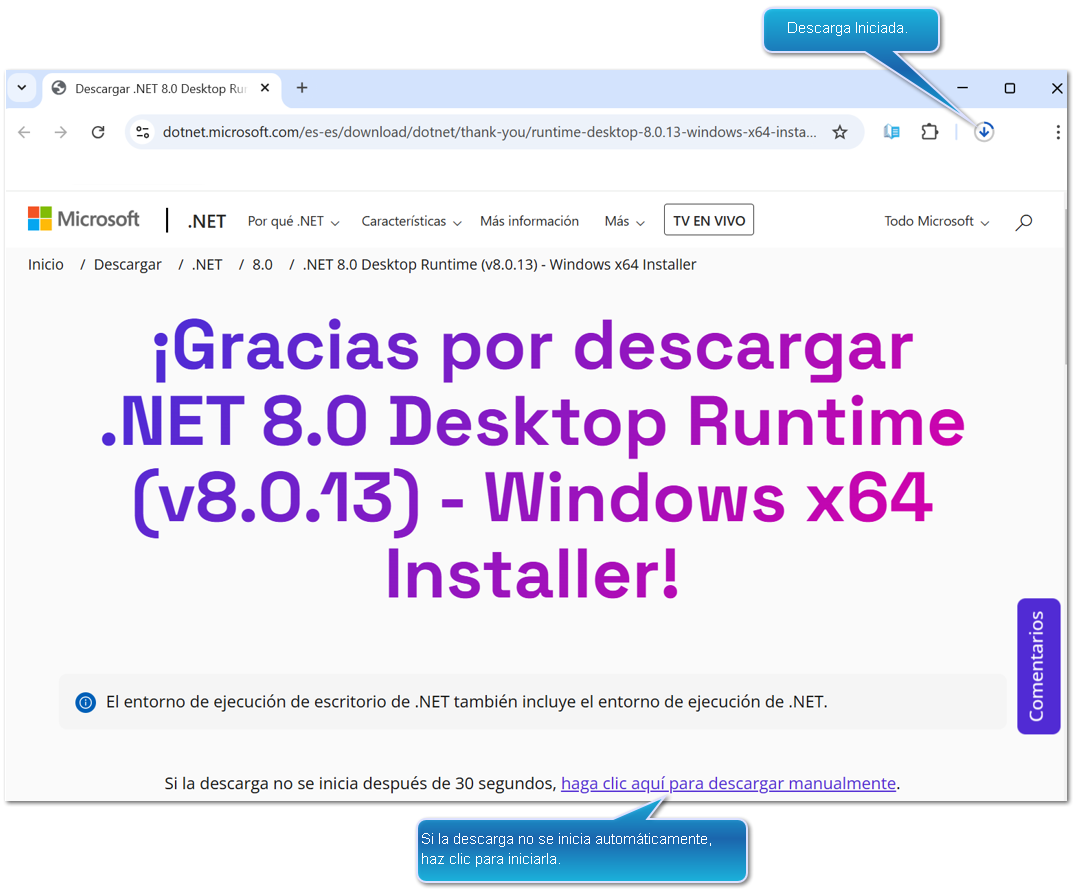Click the info icon next to the runtime notice
The height and width of the screenshot is (894, 1076).
[85, 702]
